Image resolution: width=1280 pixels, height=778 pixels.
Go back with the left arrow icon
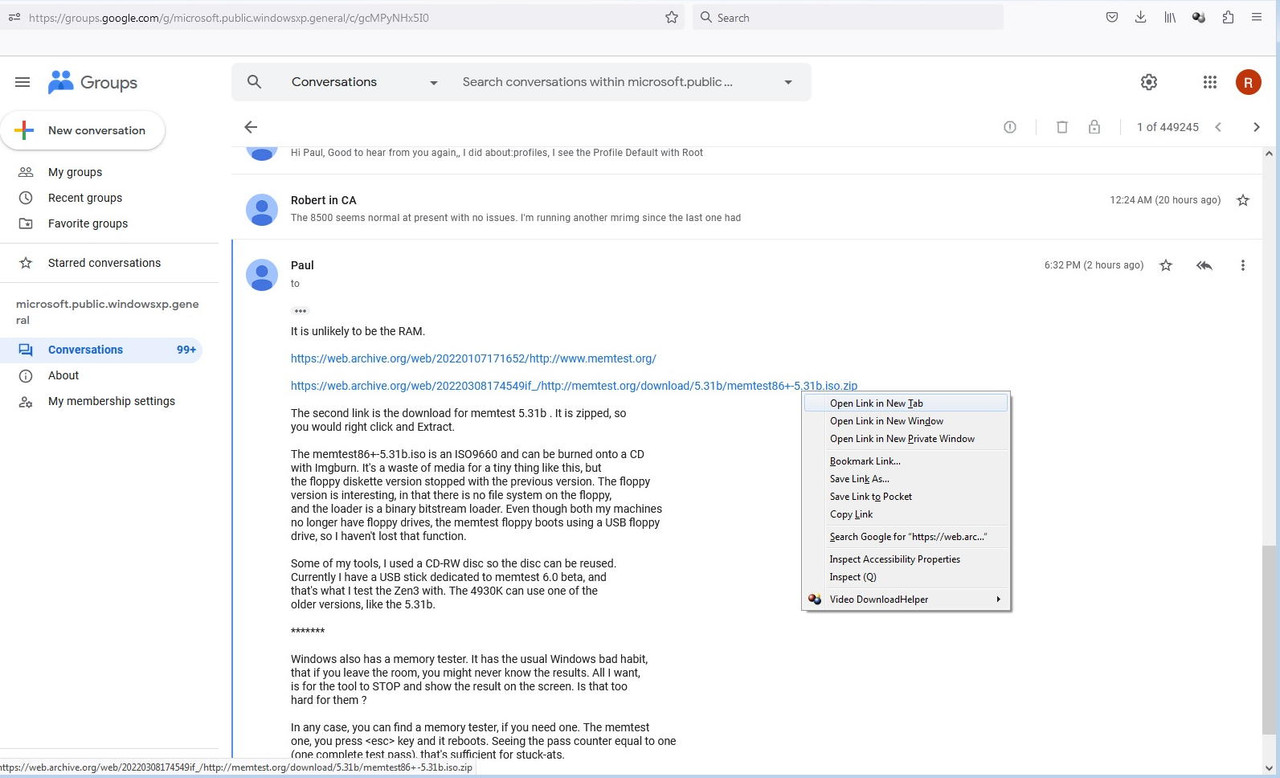[x=251, y=127]
